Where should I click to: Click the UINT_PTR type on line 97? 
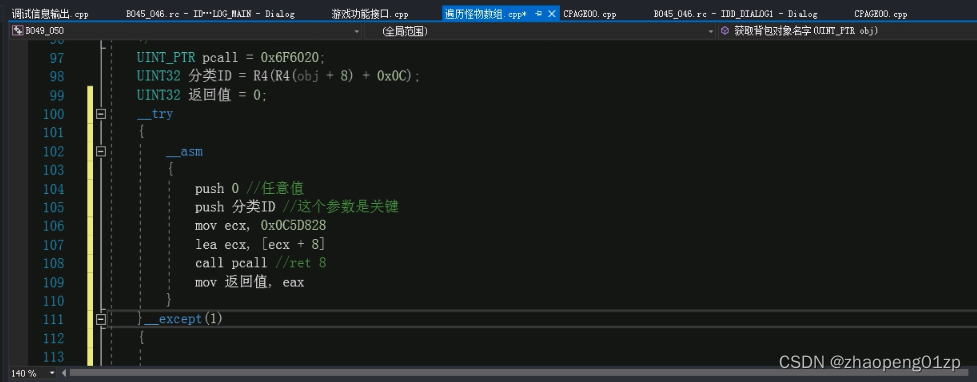(x=166, y=58)
